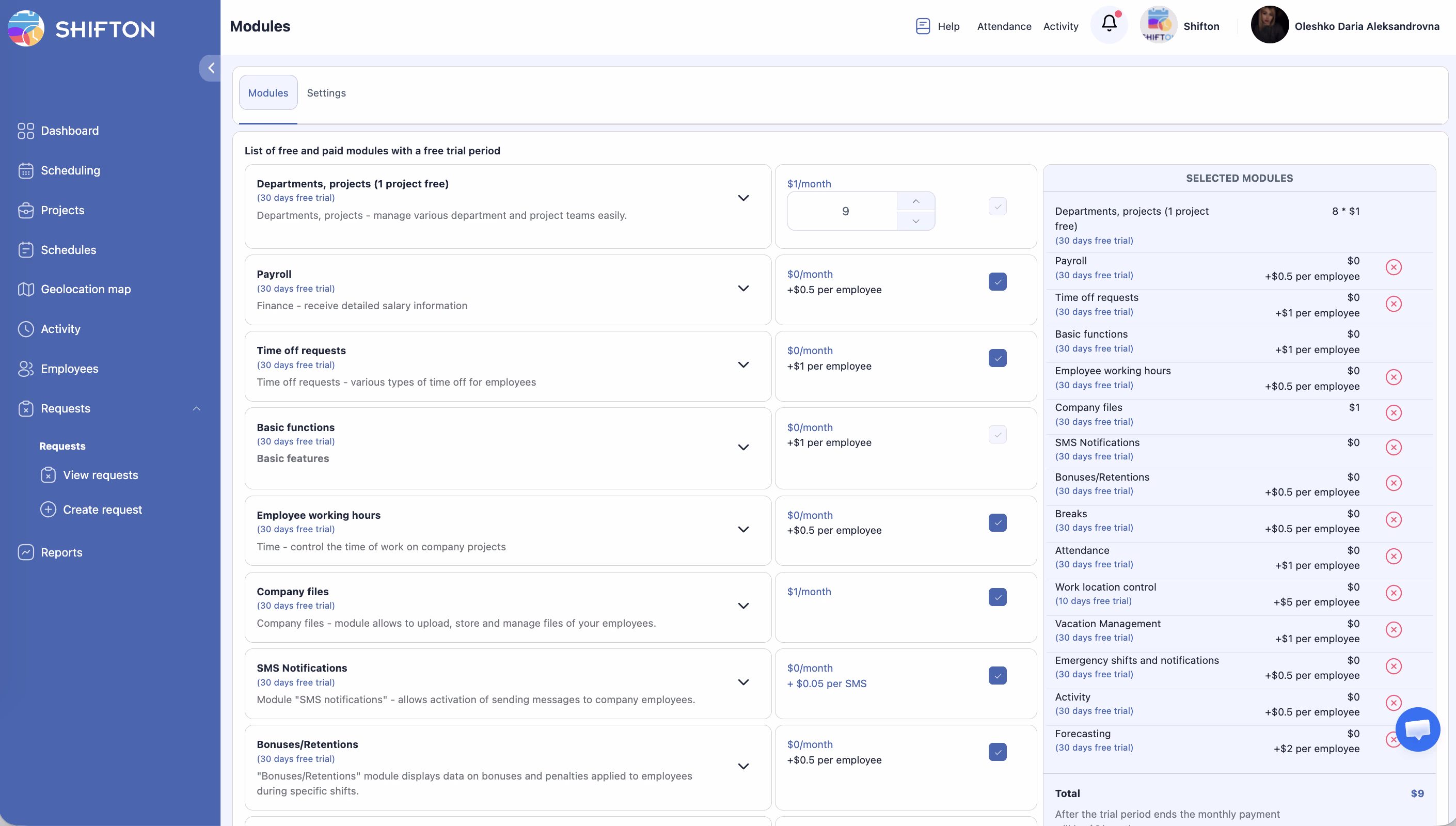1456x826 pixels.
Task: Select the Modules tab
Action: point(268,93)
